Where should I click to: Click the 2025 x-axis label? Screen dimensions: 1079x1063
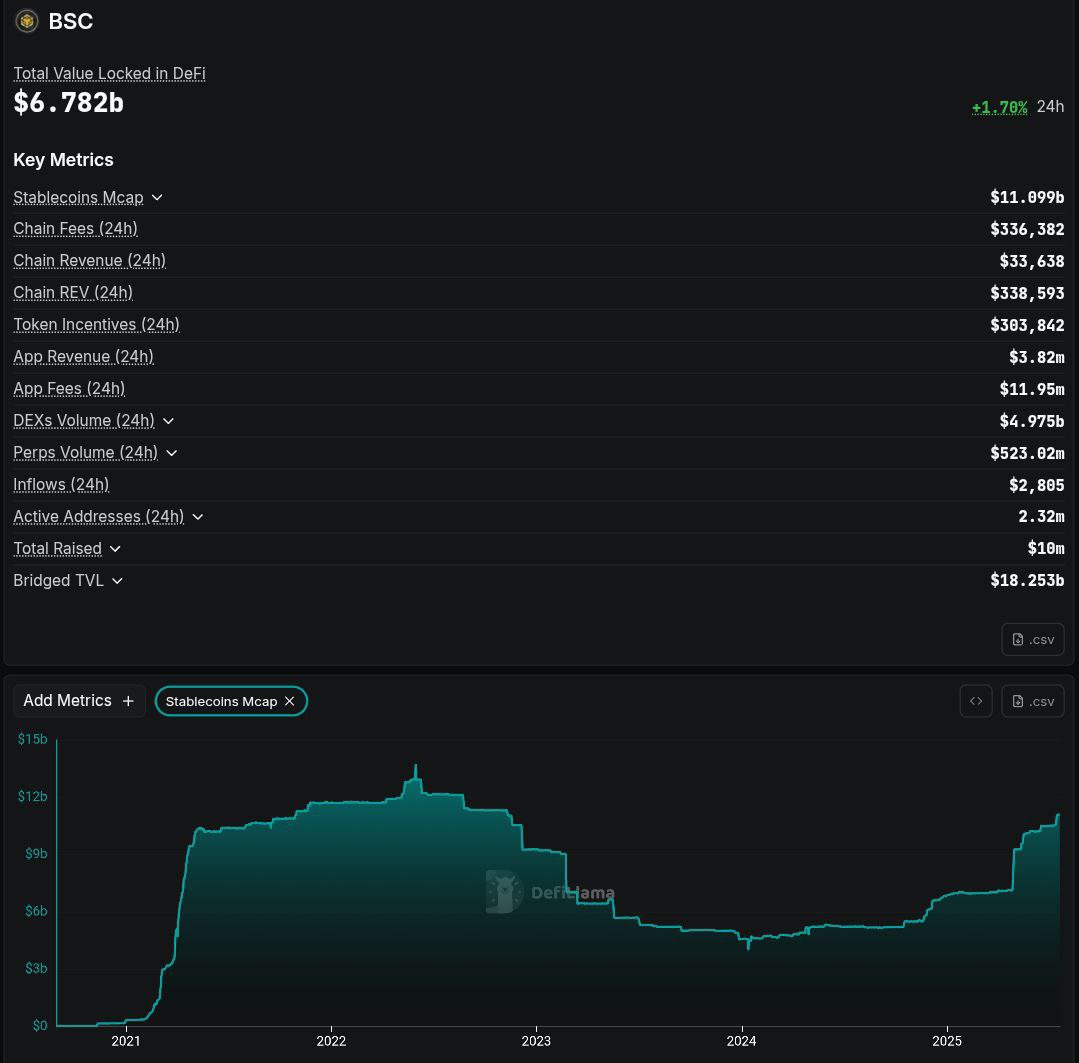947,1041
